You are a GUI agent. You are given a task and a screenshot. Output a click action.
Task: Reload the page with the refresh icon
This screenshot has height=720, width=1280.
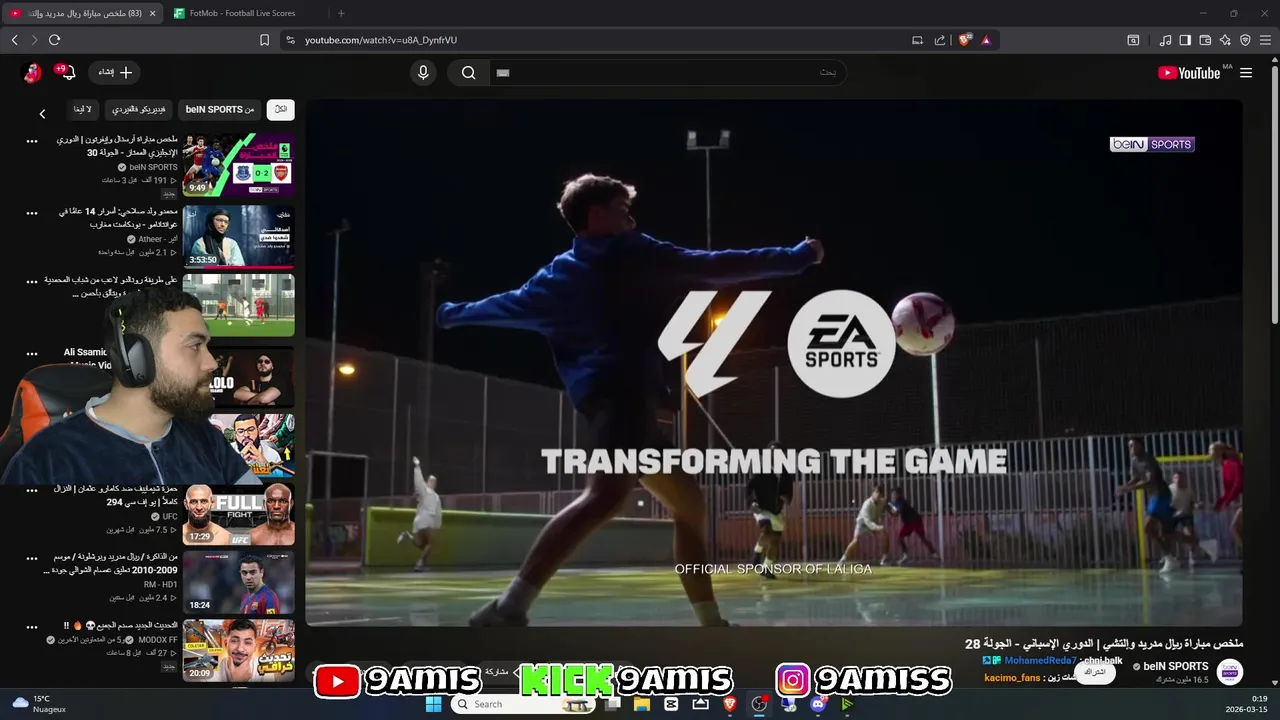[x=54, y=40]
